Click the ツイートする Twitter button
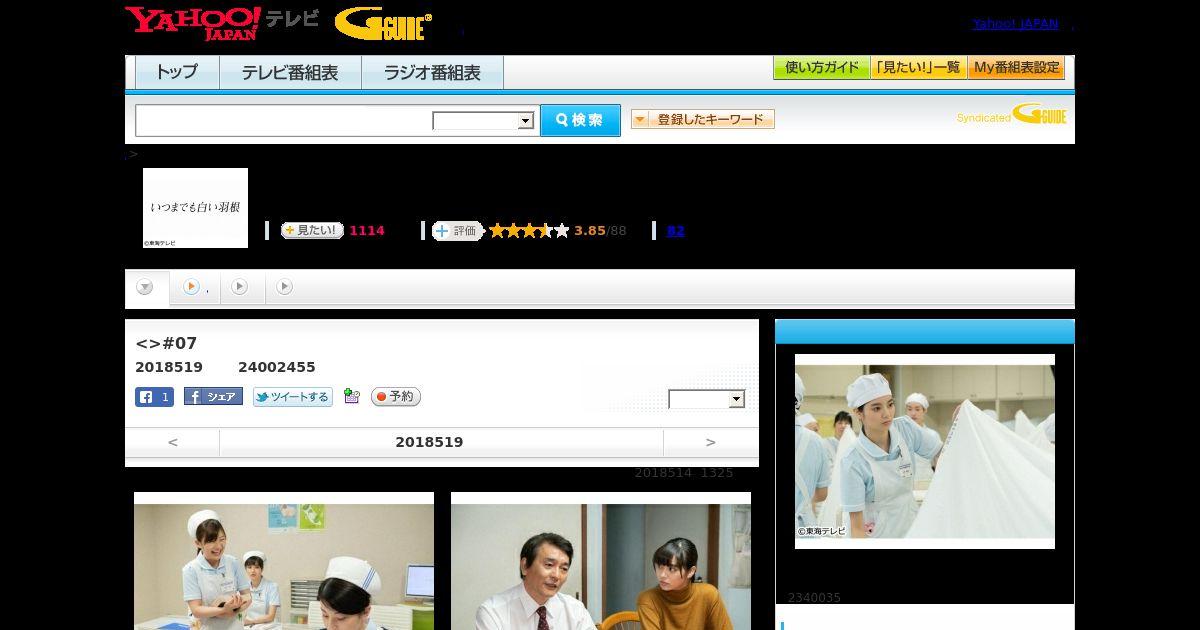The width and height of the screenshot is (1200, 630). 292,397
